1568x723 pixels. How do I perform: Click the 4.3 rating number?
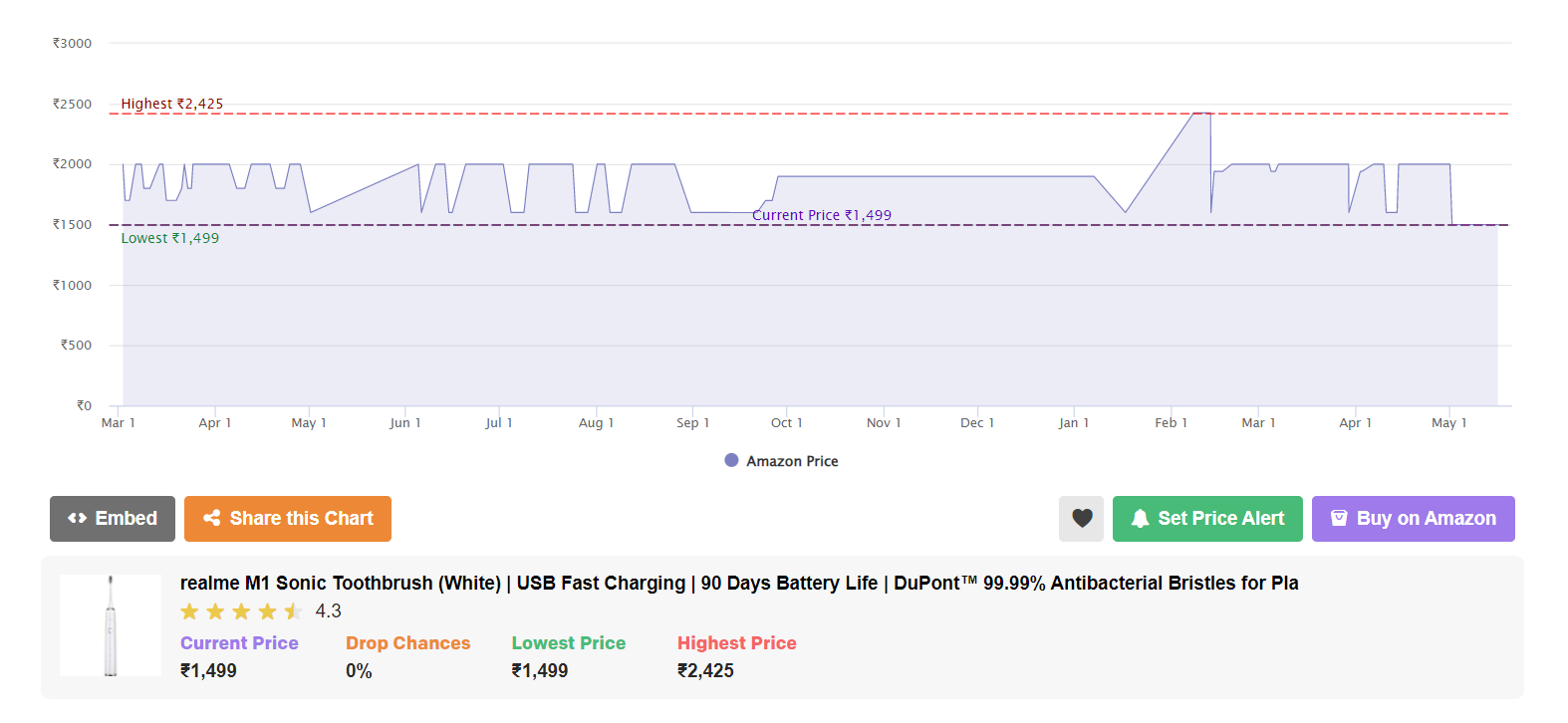coord(328,611)
